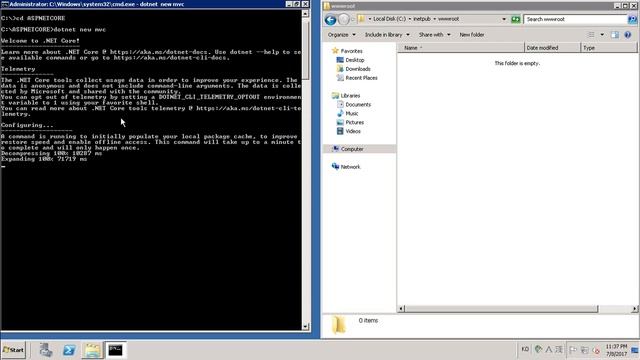The image size is (640, 360).
Task: Open the Organize menu
Action: point(341,35)
